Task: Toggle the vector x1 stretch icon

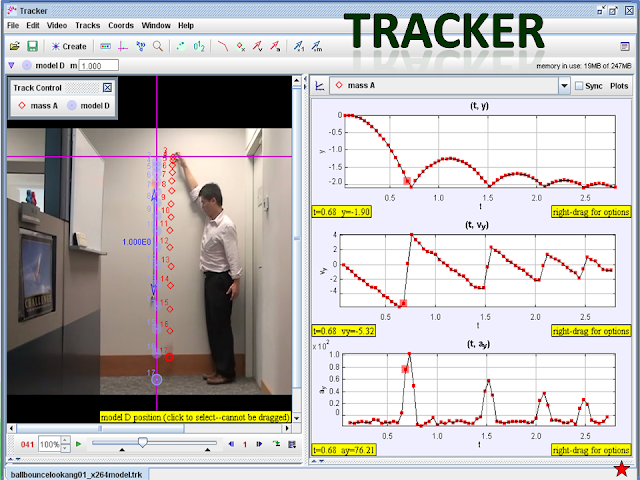Action: (x=299, y=47)
